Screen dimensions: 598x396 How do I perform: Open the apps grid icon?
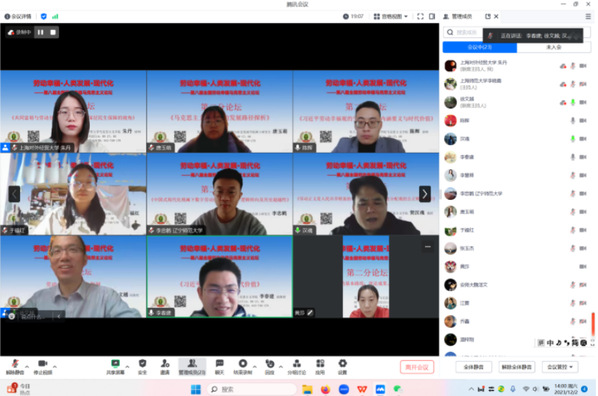pos(320,367)
